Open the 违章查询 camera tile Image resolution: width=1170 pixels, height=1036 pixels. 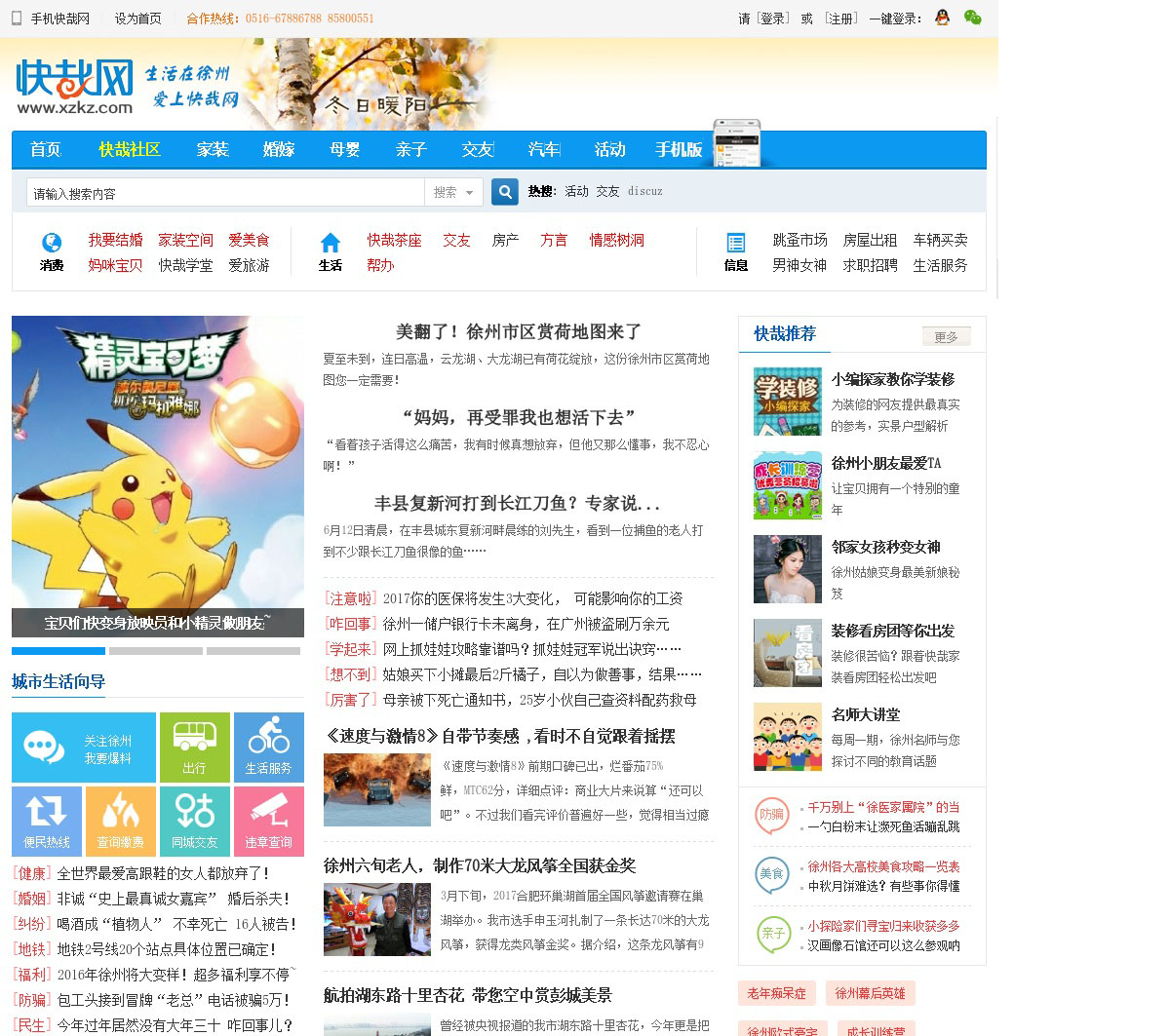coord(269,822)
